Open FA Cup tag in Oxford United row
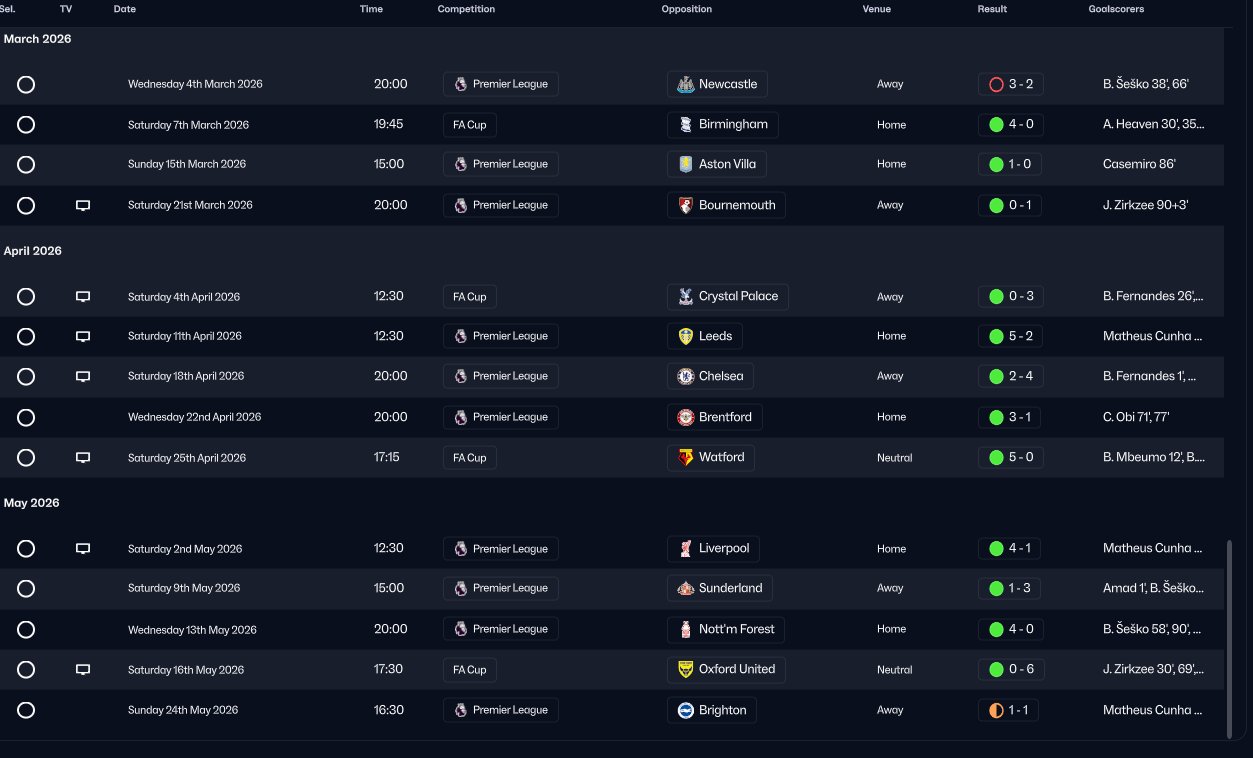This screenshot has height=758, width=1253. point(470,669)
